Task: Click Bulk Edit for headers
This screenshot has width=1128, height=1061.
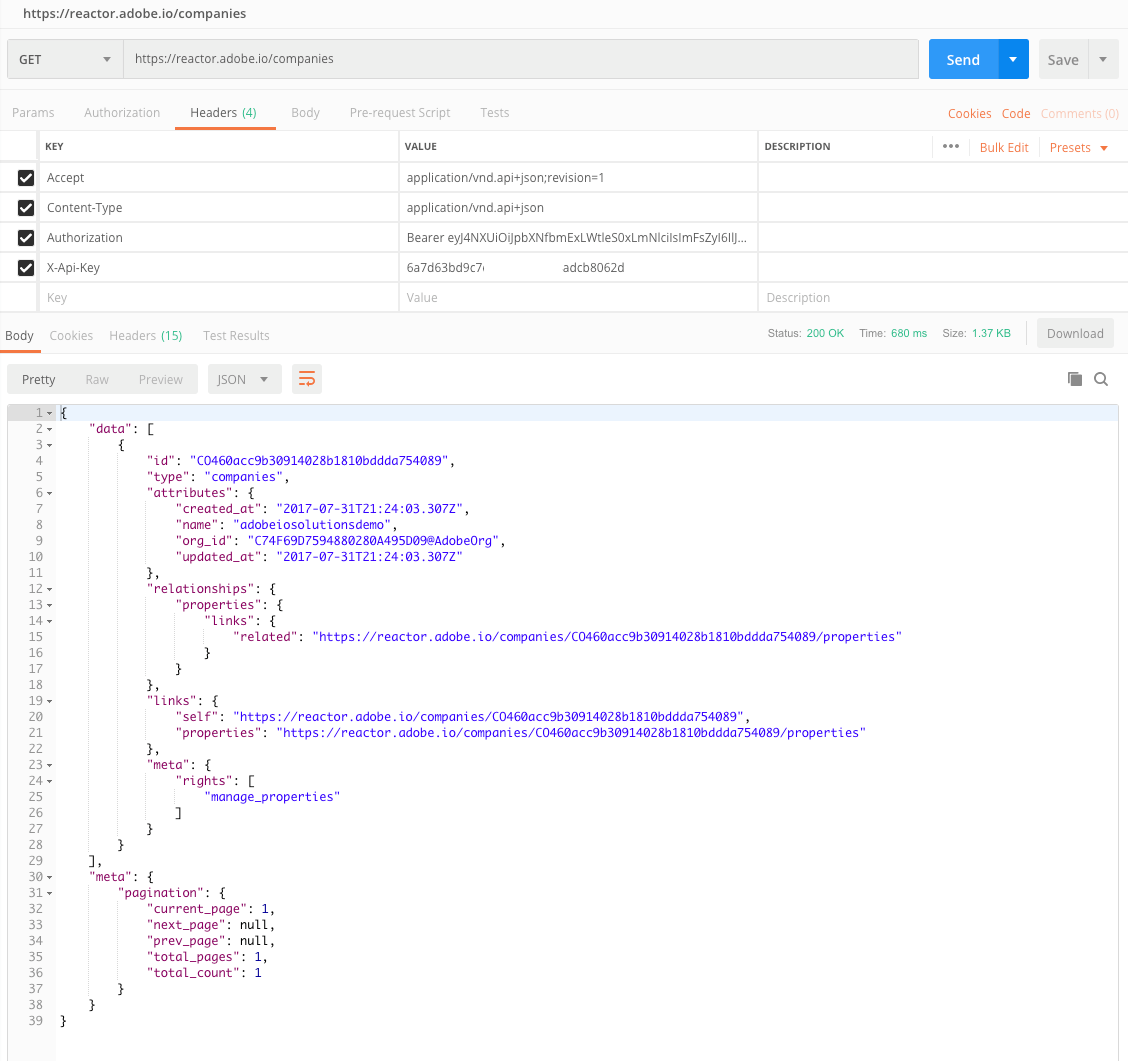Action: pos(1004,147)
